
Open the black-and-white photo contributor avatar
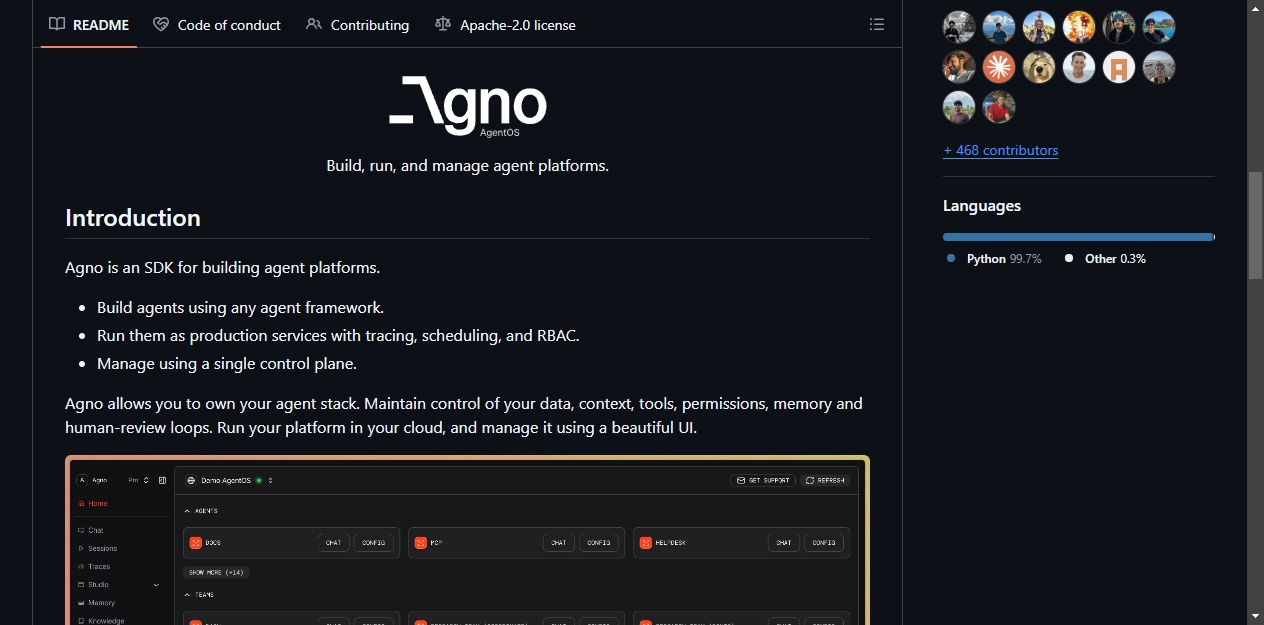(x=959, y=27)
